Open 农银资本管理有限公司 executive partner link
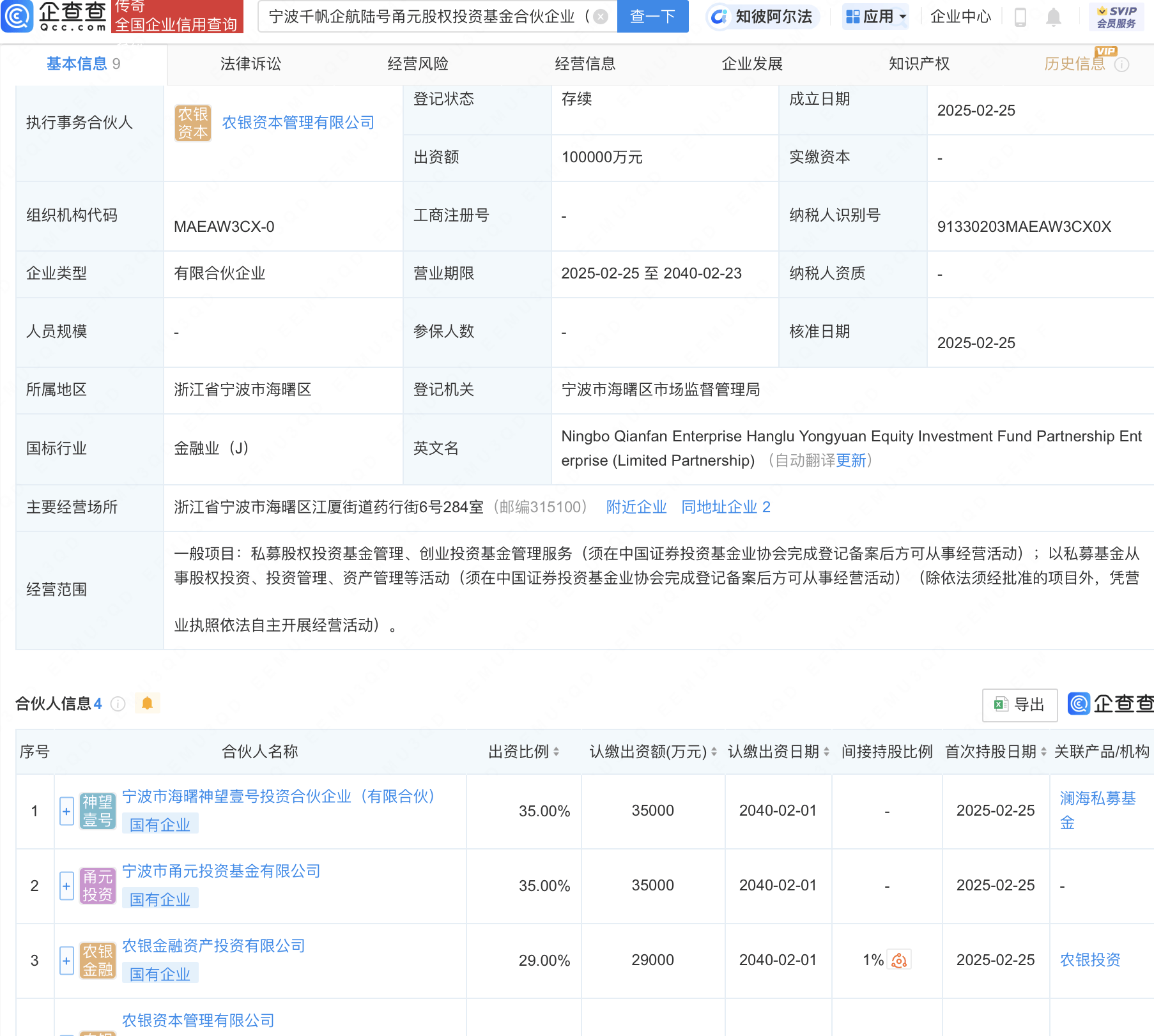Image resolution: width=1154 pixels, height=1036 pixels. tap(298, 123)
